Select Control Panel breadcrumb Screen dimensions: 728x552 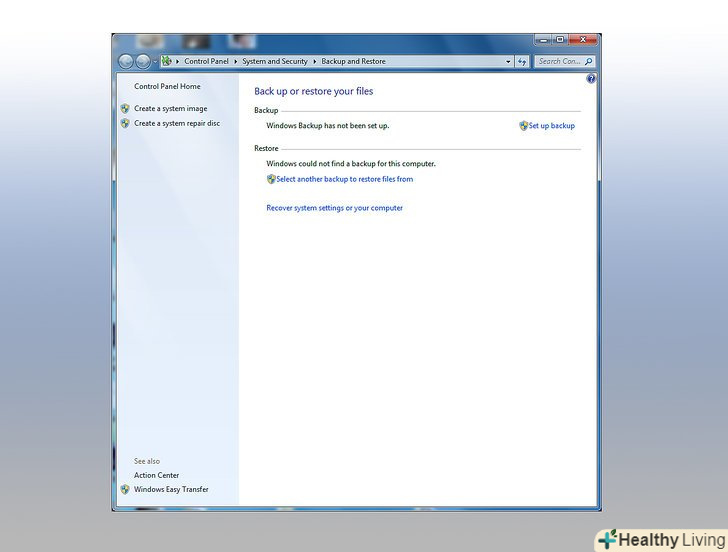(206, 61)
